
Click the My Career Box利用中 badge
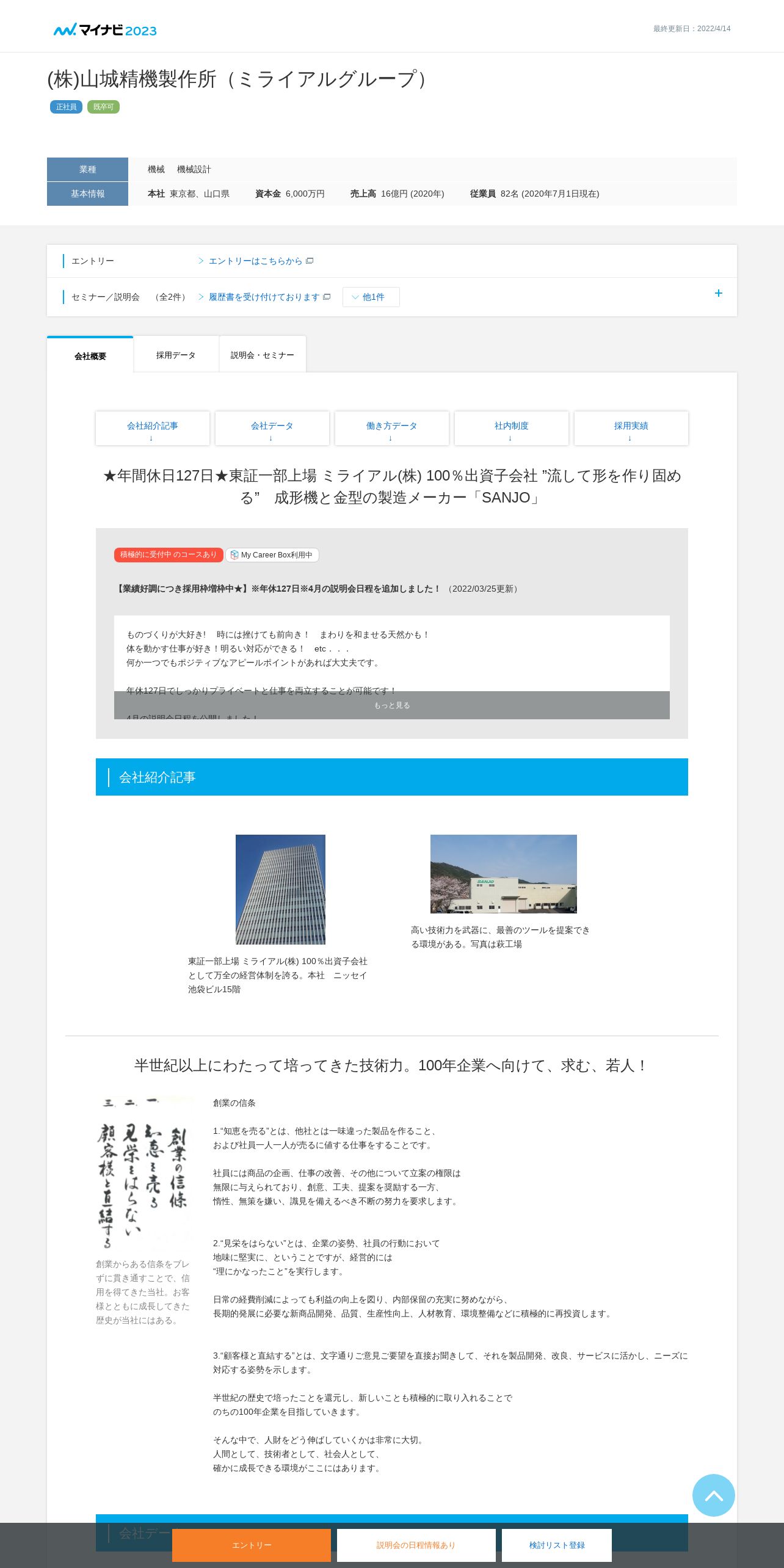(272, 555)
